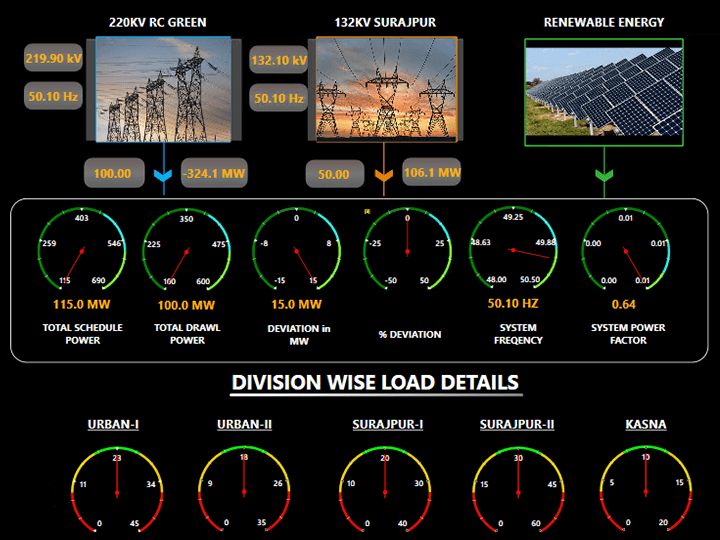Click the System Power Factor gauge
The width and height of the screenshot is (720, 540).
tap(625, 250)
